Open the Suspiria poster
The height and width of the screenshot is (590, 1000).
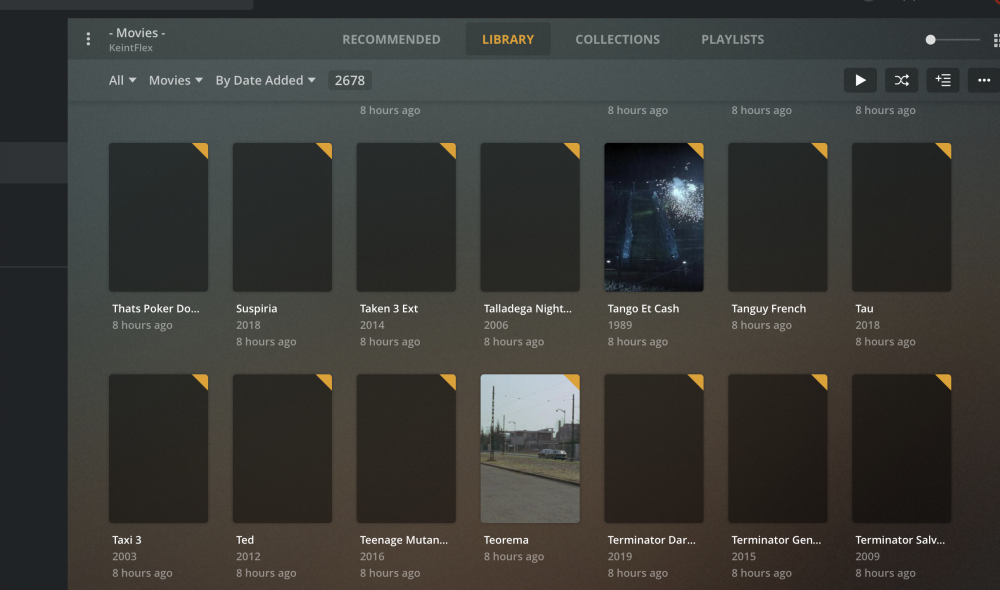tap(282, 218)
